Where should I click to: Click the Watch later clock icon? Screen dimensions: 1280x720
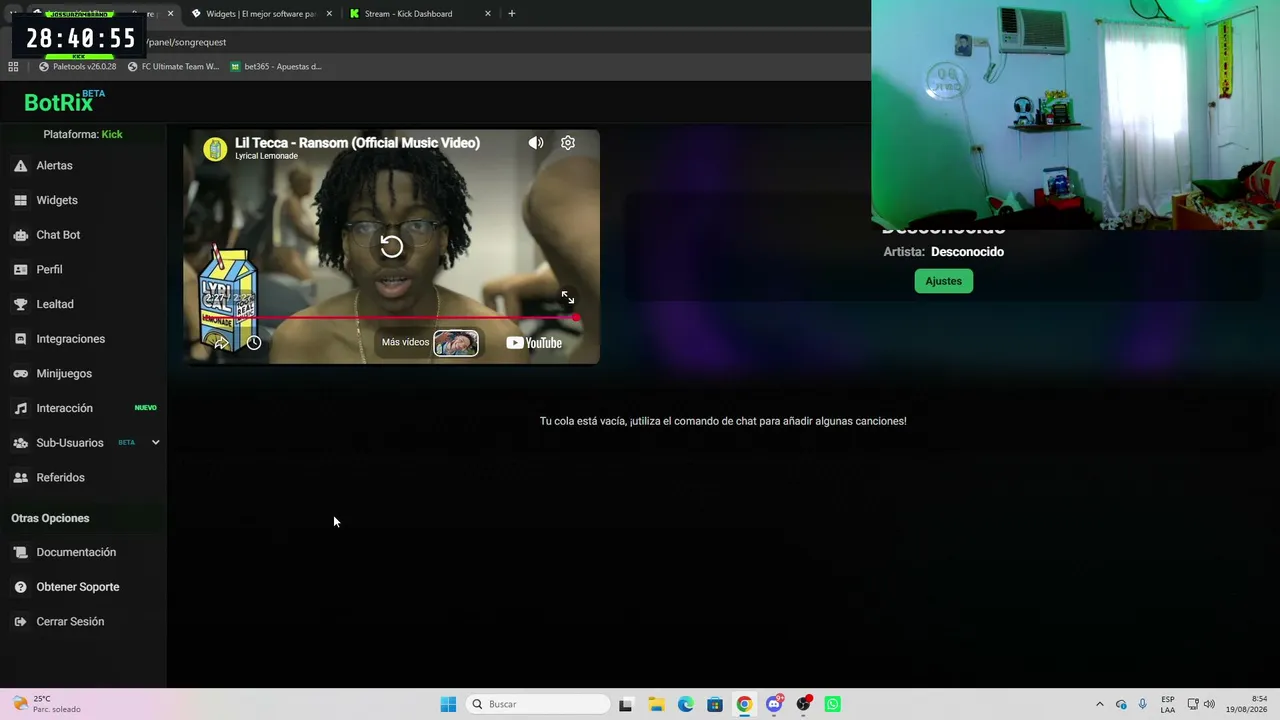point(254,343)
